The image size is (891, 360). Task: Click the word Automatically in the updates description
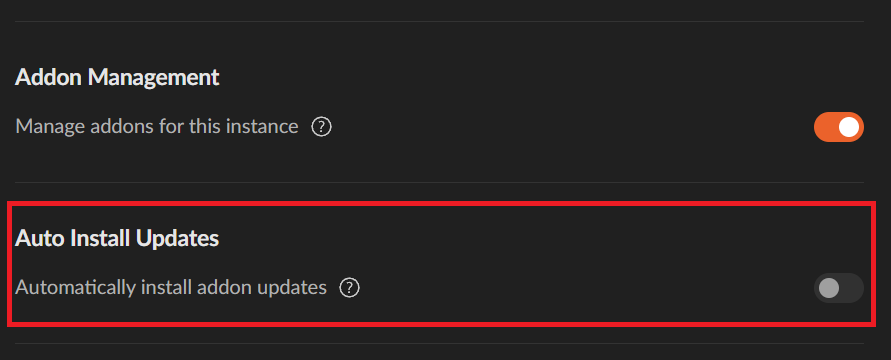(74, 288)
